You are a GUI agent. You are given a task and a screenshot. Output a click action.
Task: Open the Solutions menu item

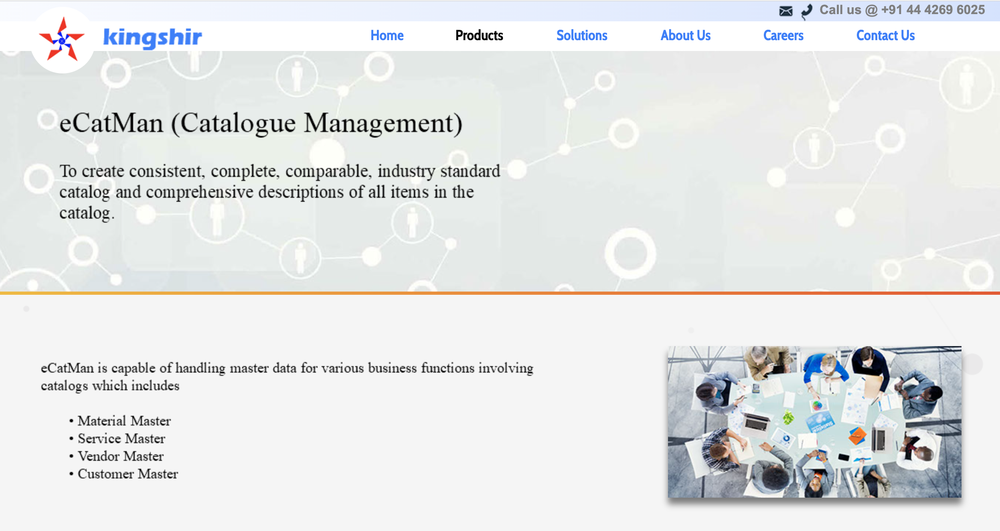coord(582,36)
